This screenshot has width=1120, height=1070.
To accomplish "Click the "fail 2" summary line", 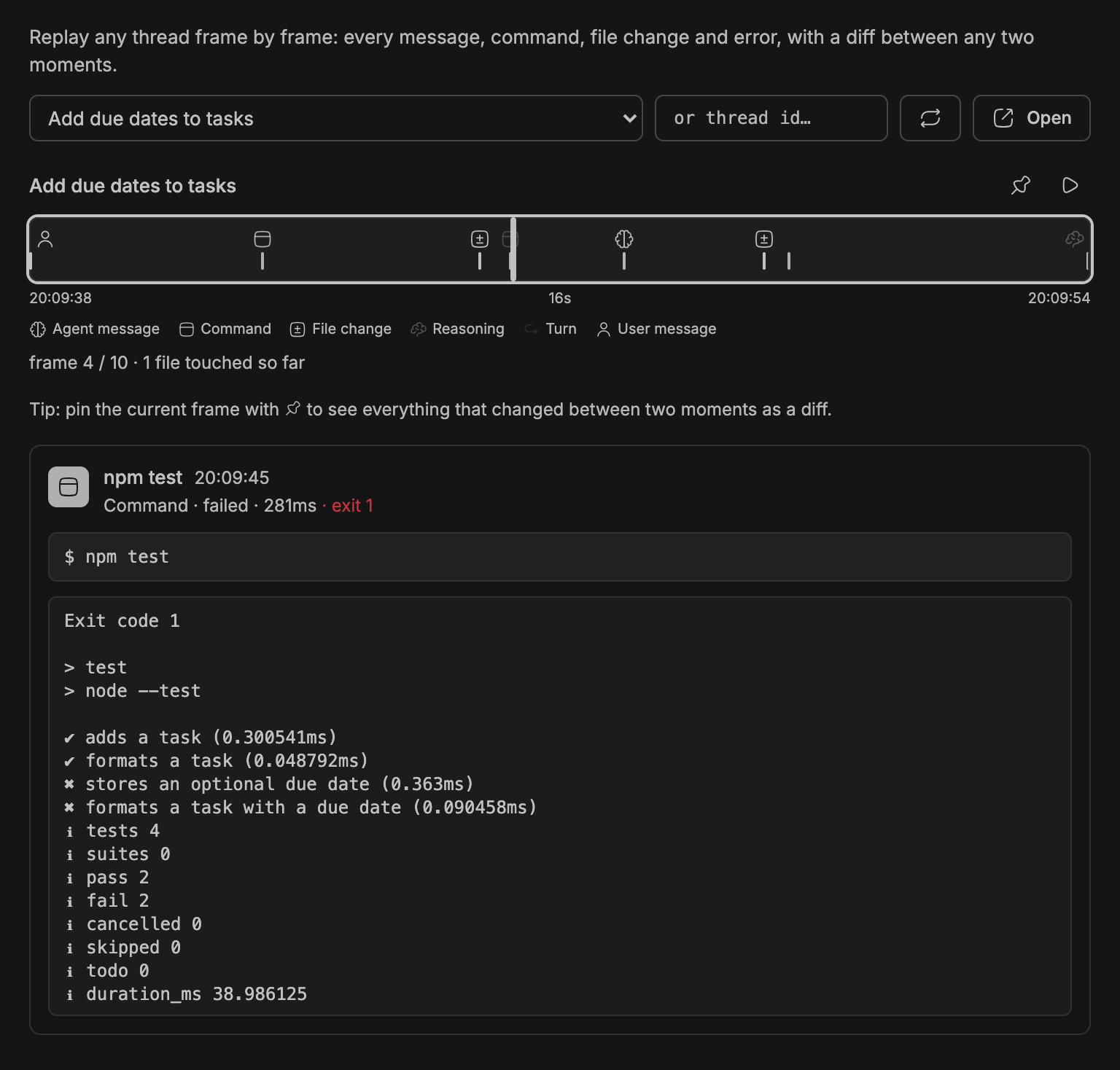I will click(107, 901).
